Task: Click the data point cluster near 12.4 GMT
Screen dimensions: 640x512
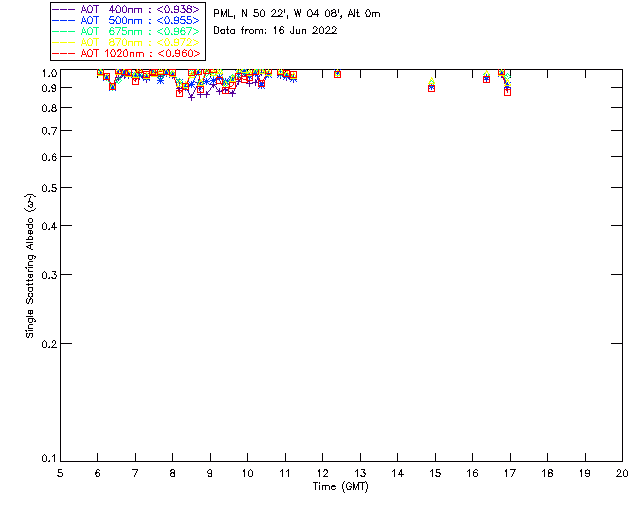Action: 337,74
